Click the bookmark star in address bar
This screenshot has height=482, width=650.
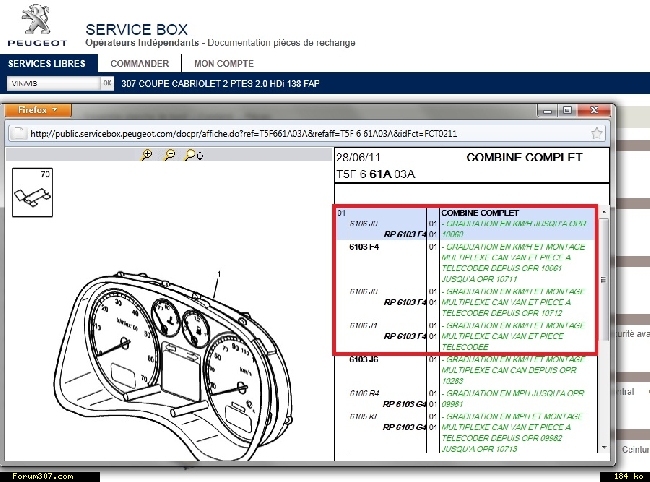pyautogui.click(x=597, y=133)
